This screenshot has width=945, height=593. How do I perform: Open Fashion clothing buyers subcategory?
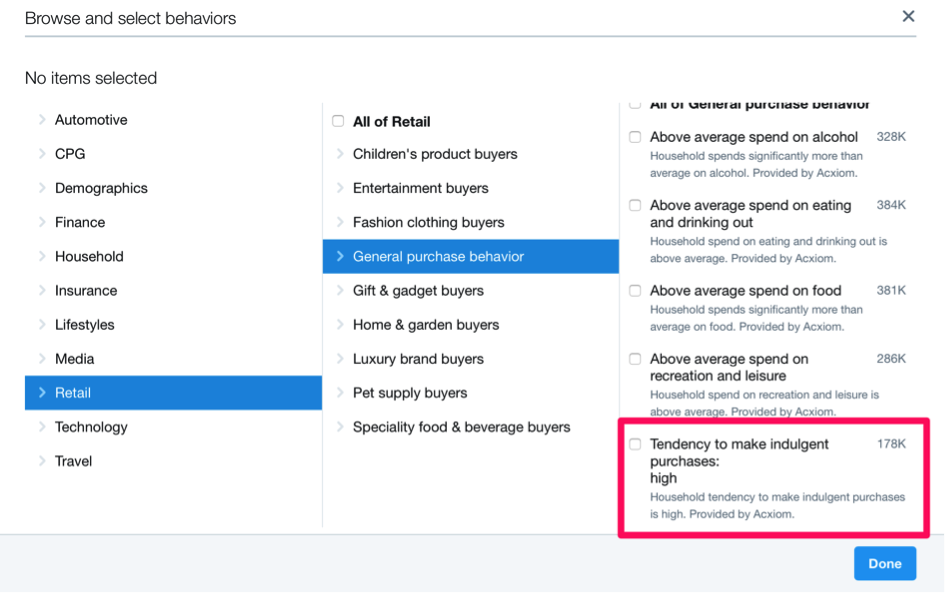(x=428, y=222)
